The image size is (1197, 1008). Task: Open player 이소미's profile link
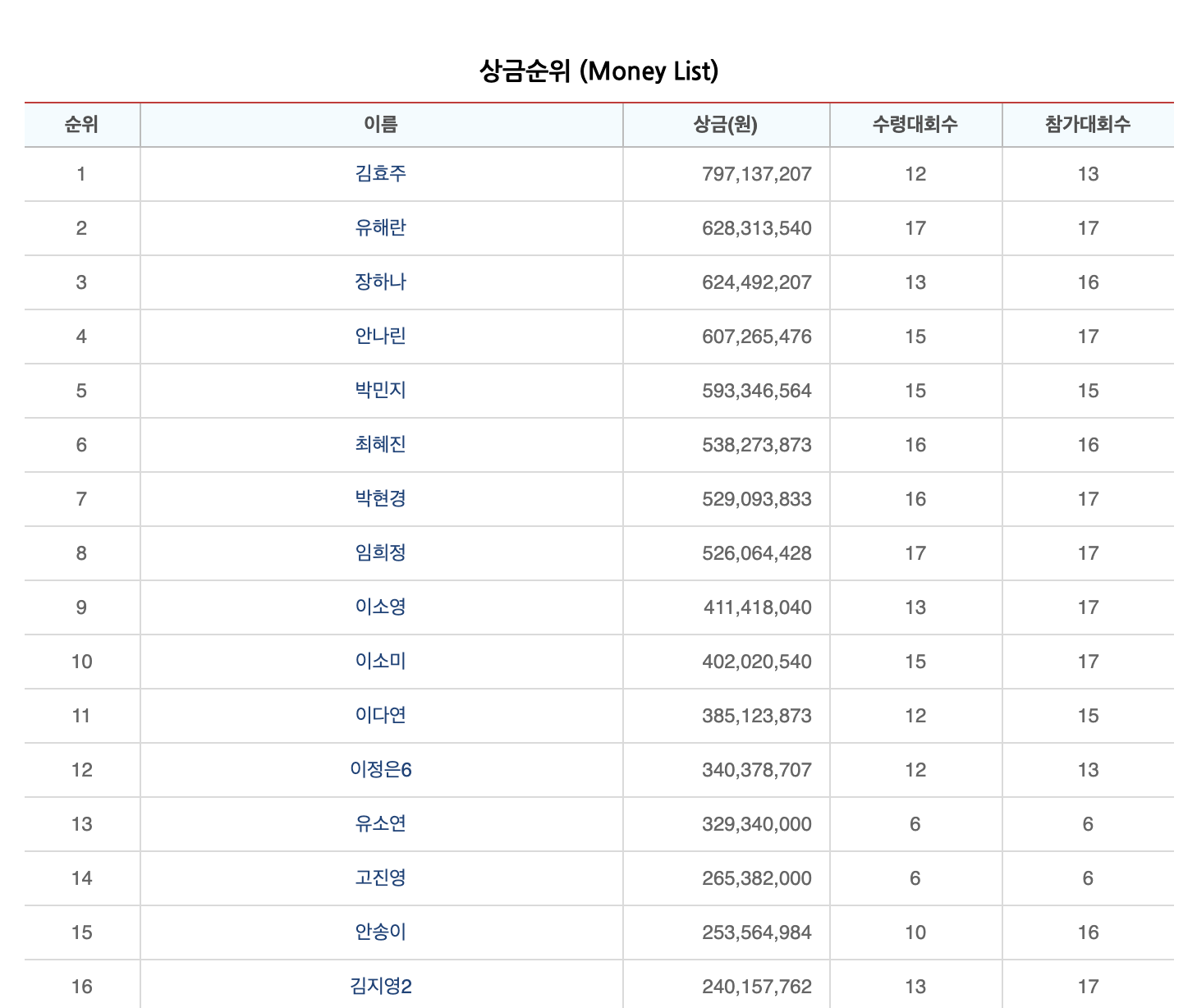tap(381, 662)
